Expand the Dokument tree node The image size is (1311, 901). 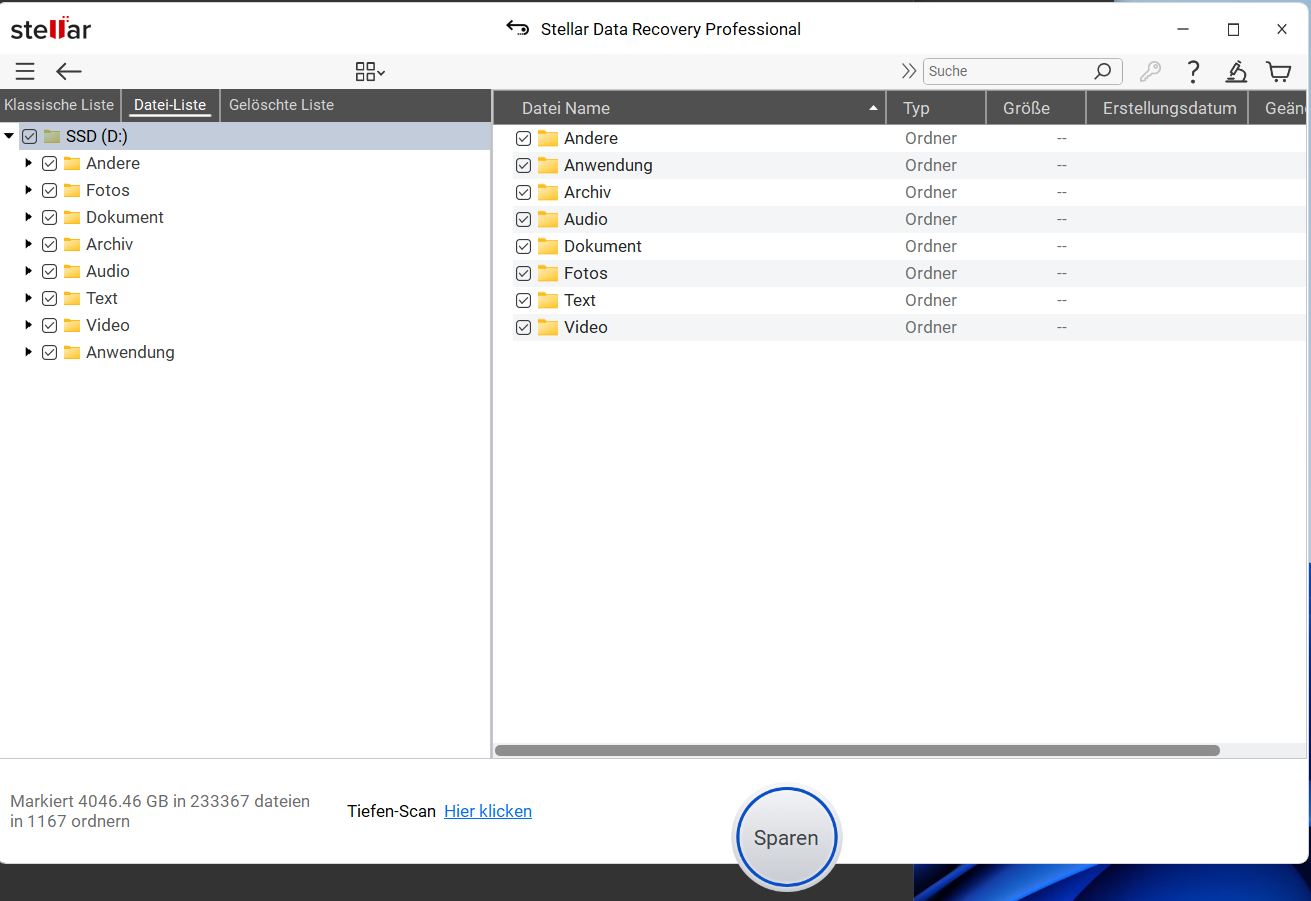(x=29, y=217)
